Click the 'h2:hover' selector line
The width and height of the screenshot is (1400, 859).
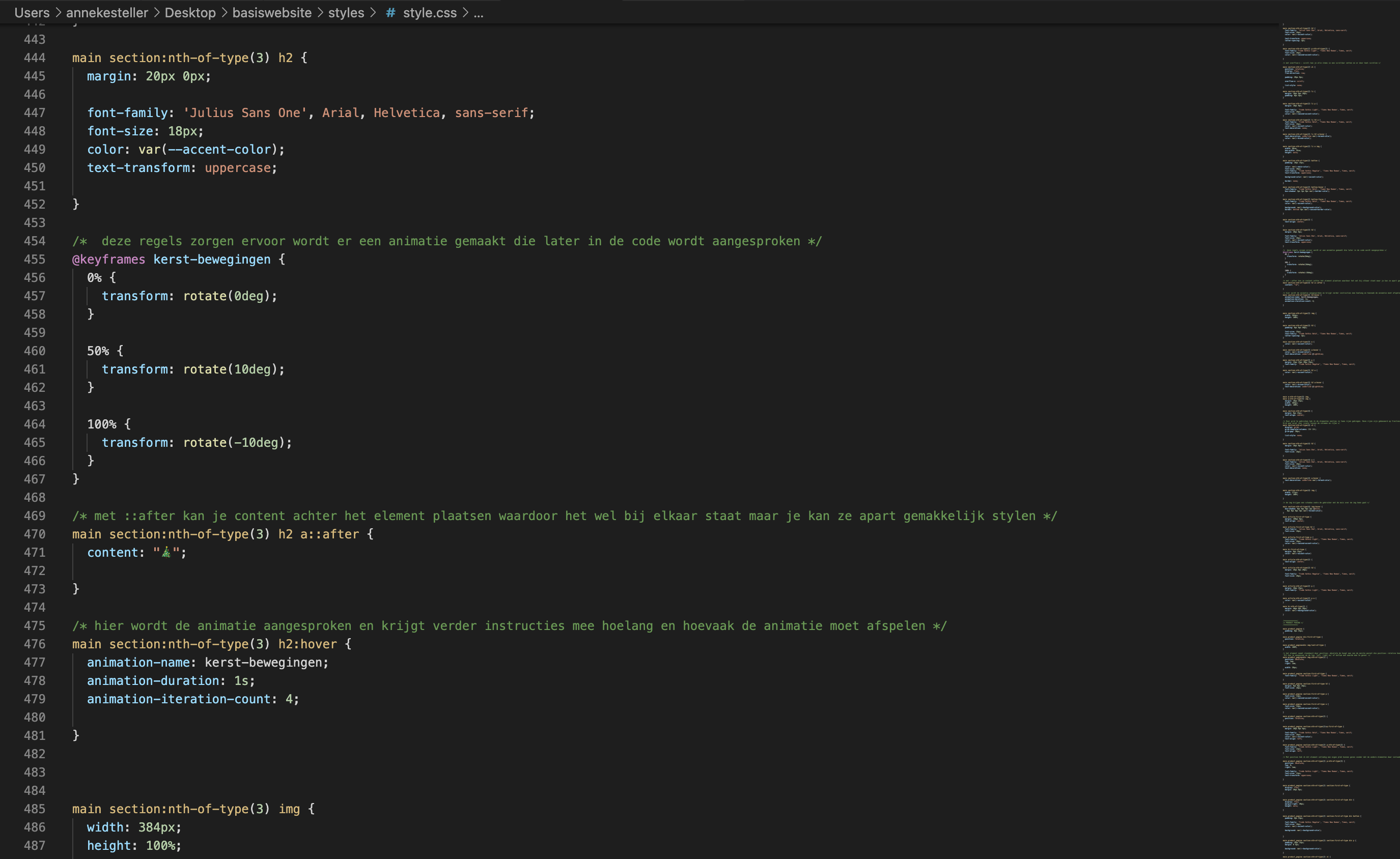[212, 644]
